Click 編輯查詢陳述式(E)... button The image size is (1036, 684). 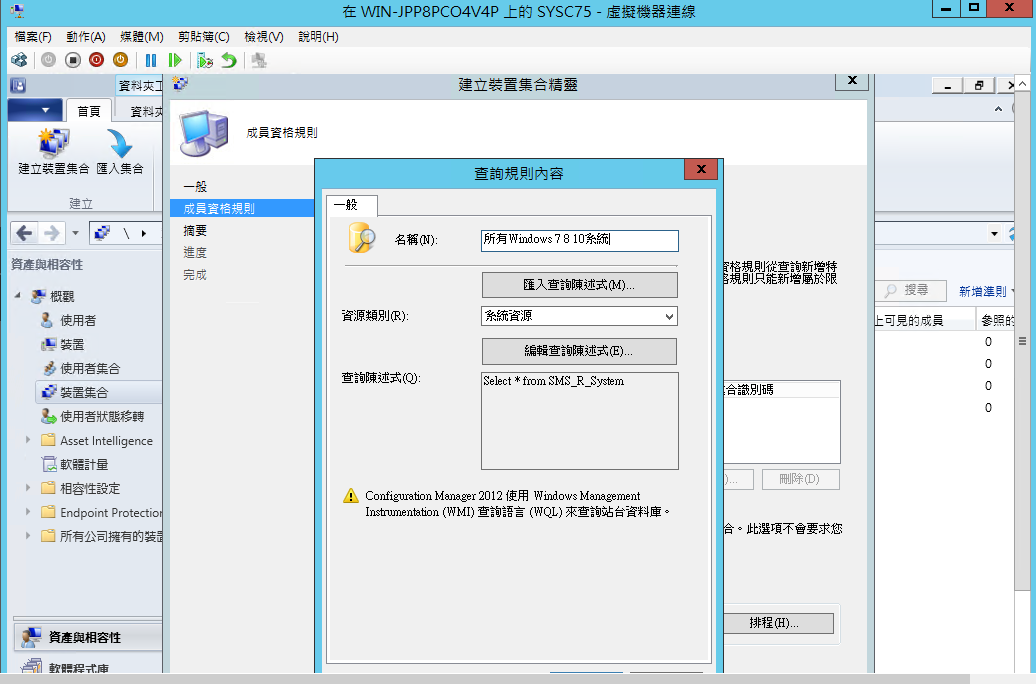[579, 351]
